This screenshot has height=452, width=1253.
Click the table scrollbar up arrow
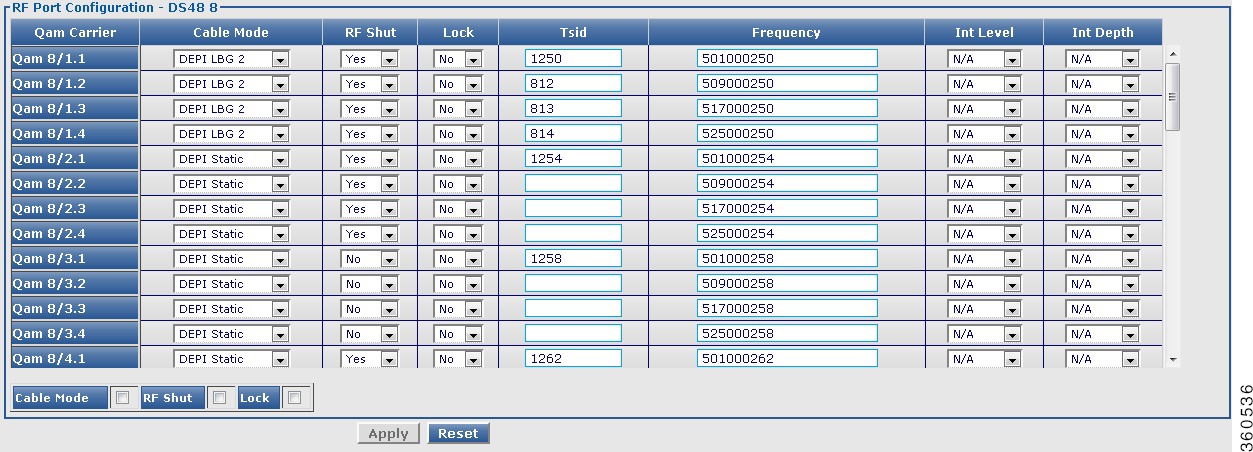coord(1173,53)
